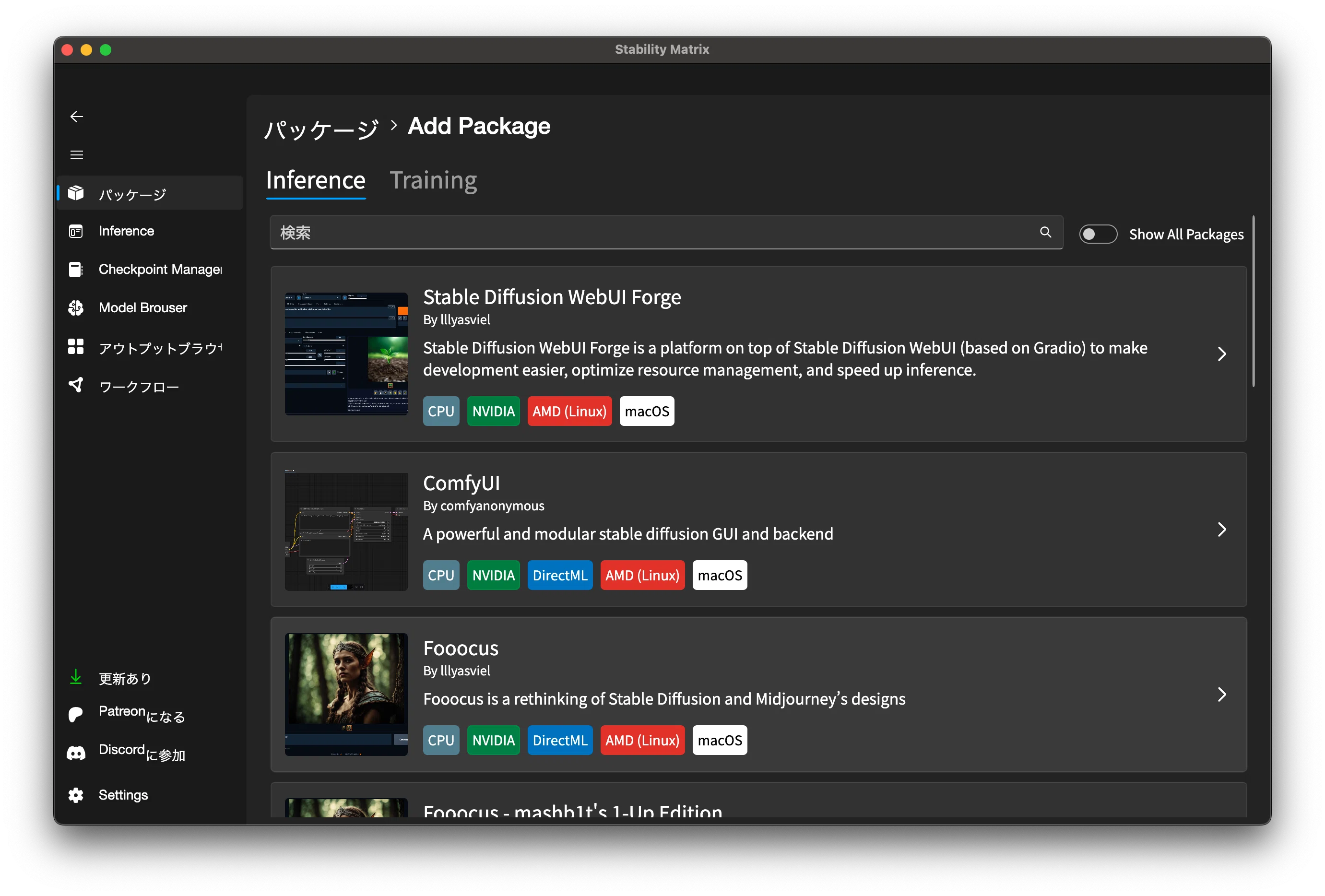Expand the ComfyUI package chevron
The image size is (1325, 896).
click(1221, 530)
